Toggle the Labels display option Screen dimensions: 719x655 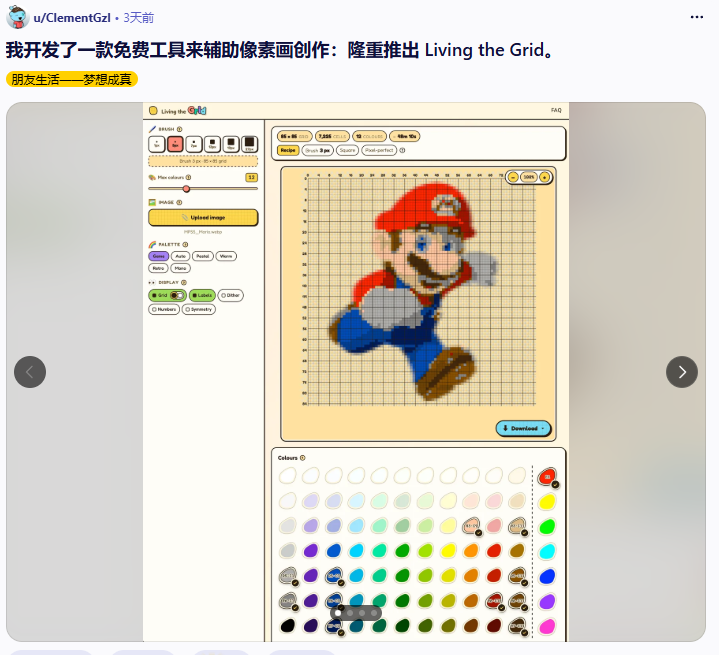[x=202, y=295]
